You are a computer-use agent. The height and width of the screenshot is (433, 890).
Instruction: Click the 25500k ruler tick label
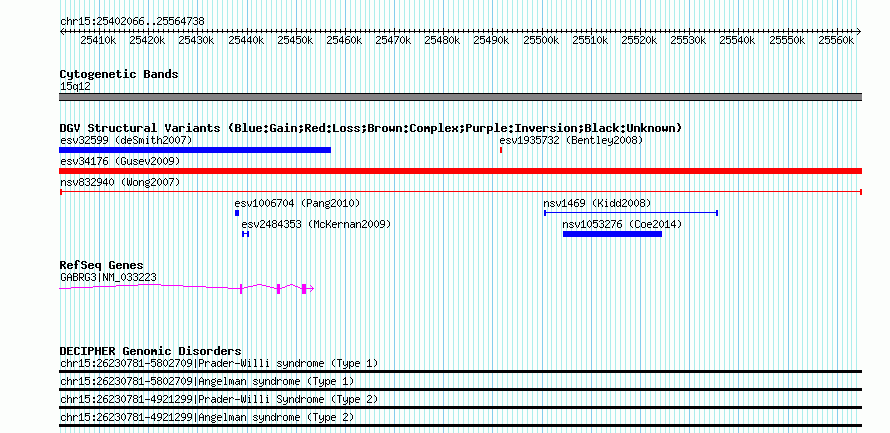(541, 40)
